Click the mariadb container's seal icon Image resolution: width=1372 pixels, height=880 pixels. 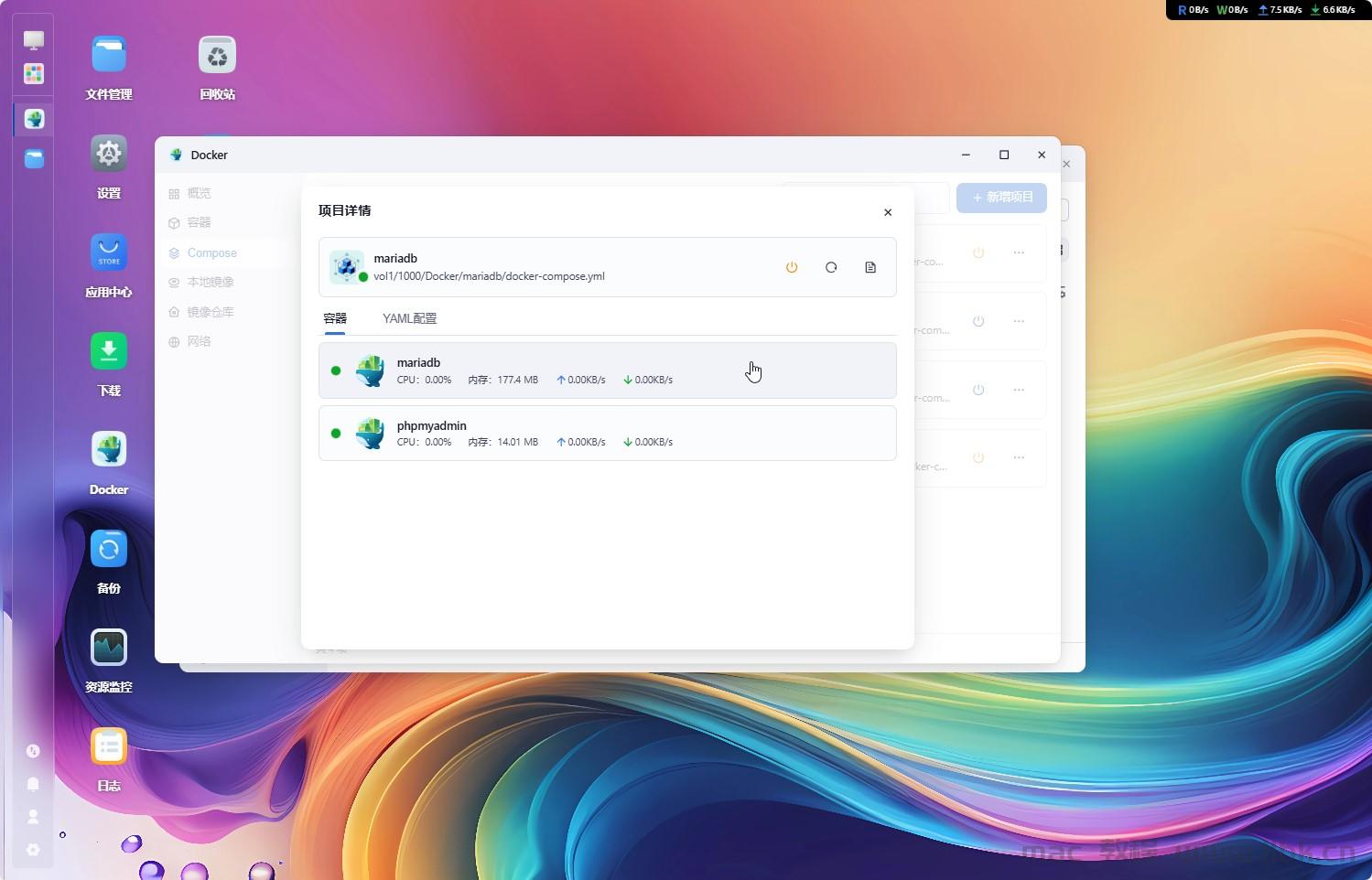coord(371,370)
